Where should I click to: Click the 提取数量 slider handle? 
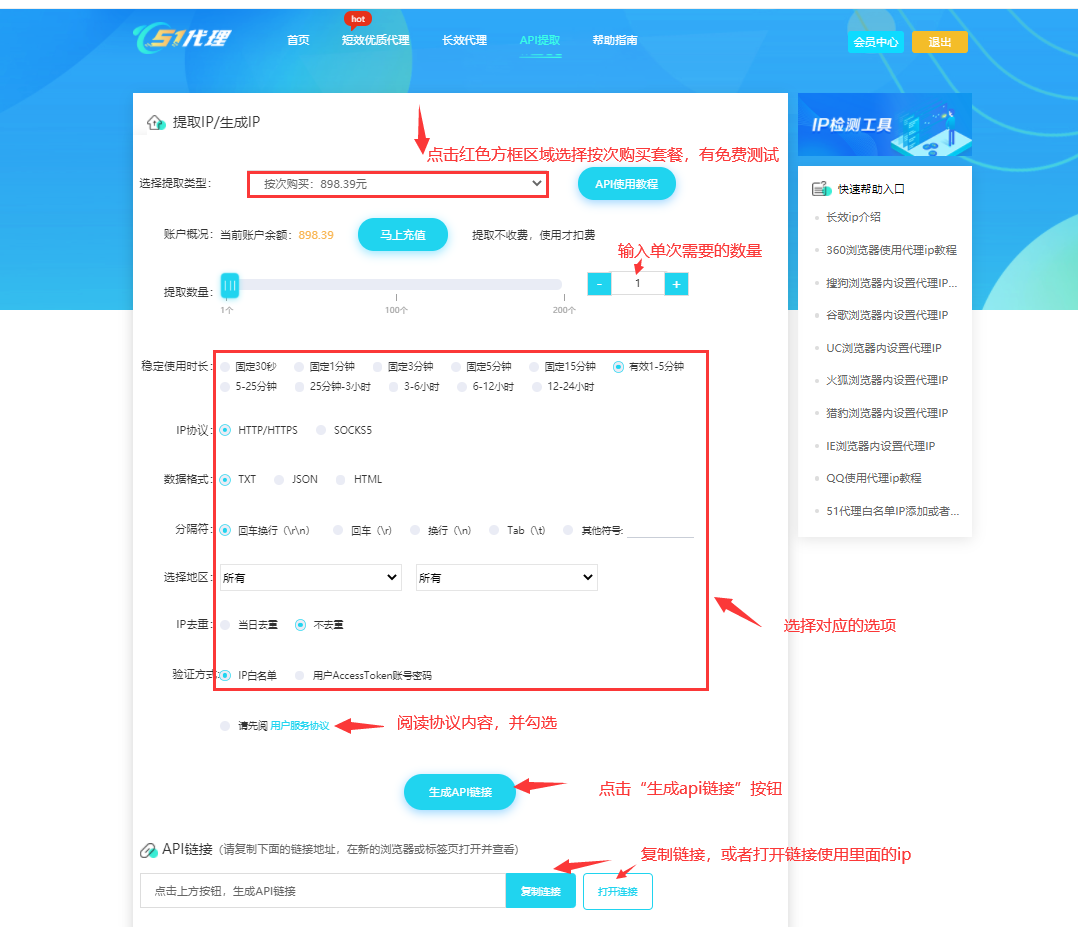(x=230, y=285)
